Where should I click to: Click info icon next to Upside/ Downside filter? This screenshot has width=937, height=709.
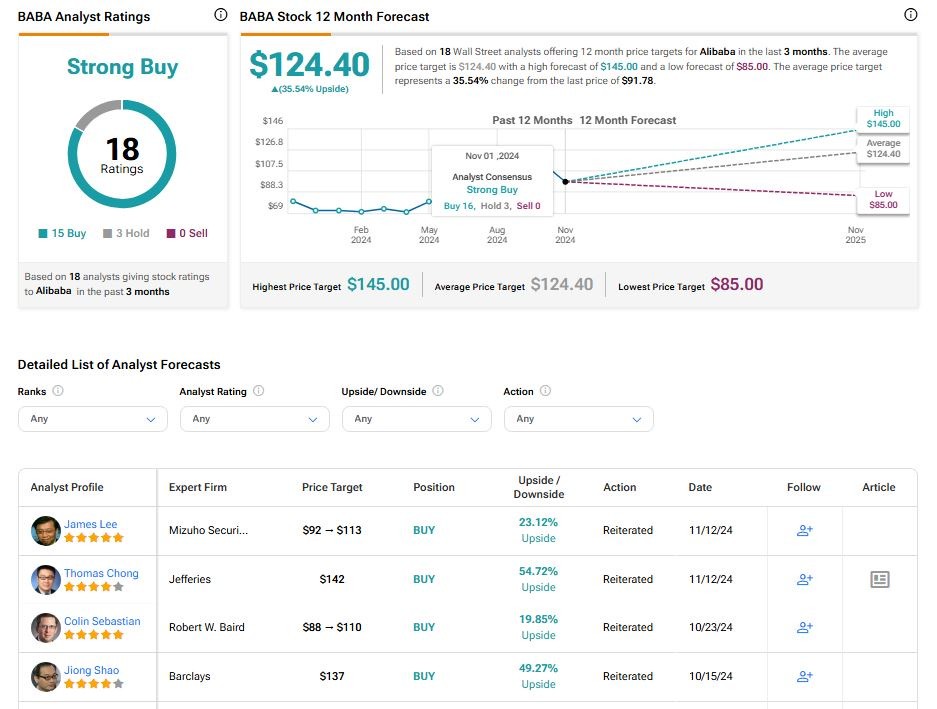(438, 391)
